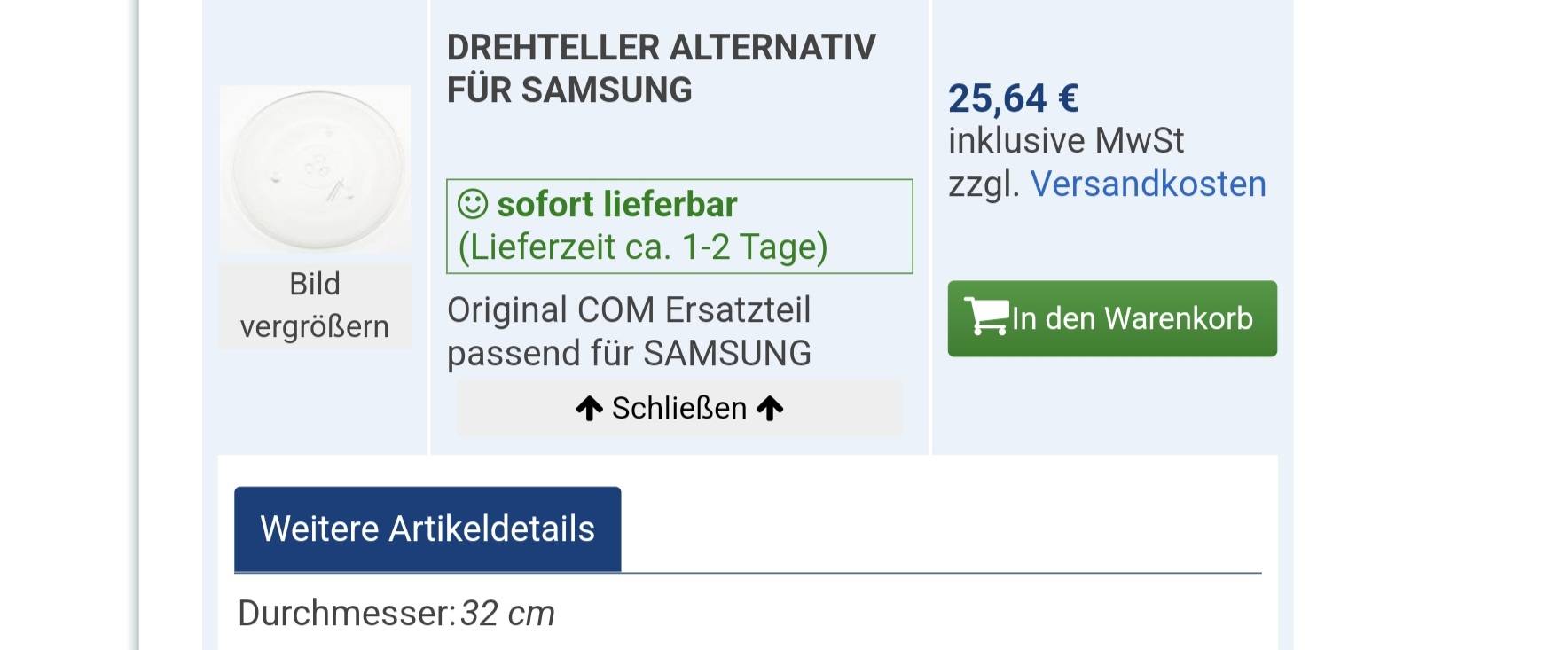Add the item via In den Warenkorb
1568x650 pixels.
pos(1112,318)
